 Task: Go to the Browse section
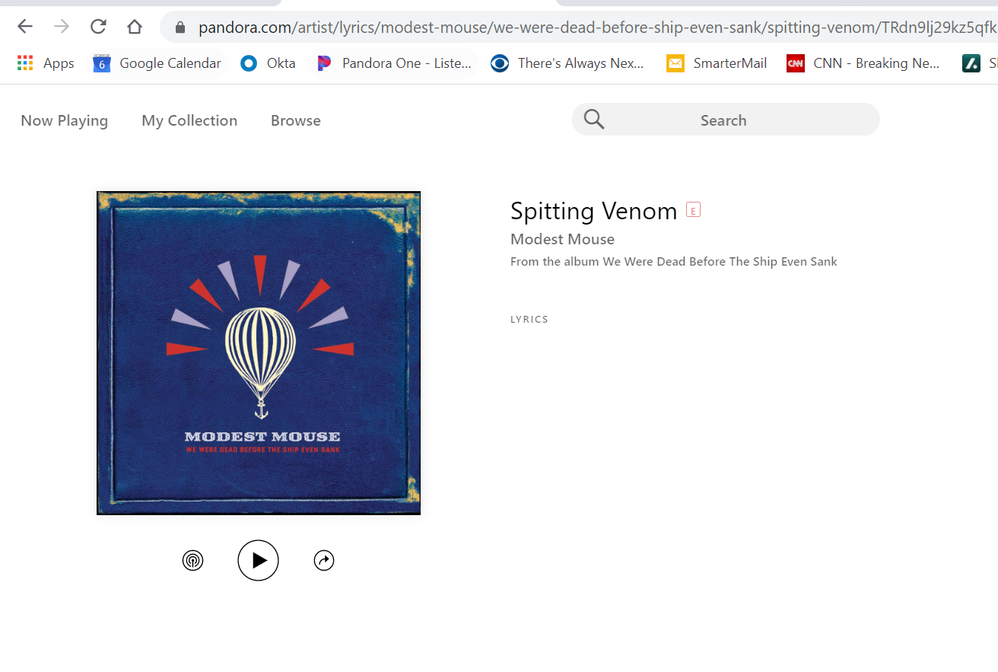[x=295, y=120]
